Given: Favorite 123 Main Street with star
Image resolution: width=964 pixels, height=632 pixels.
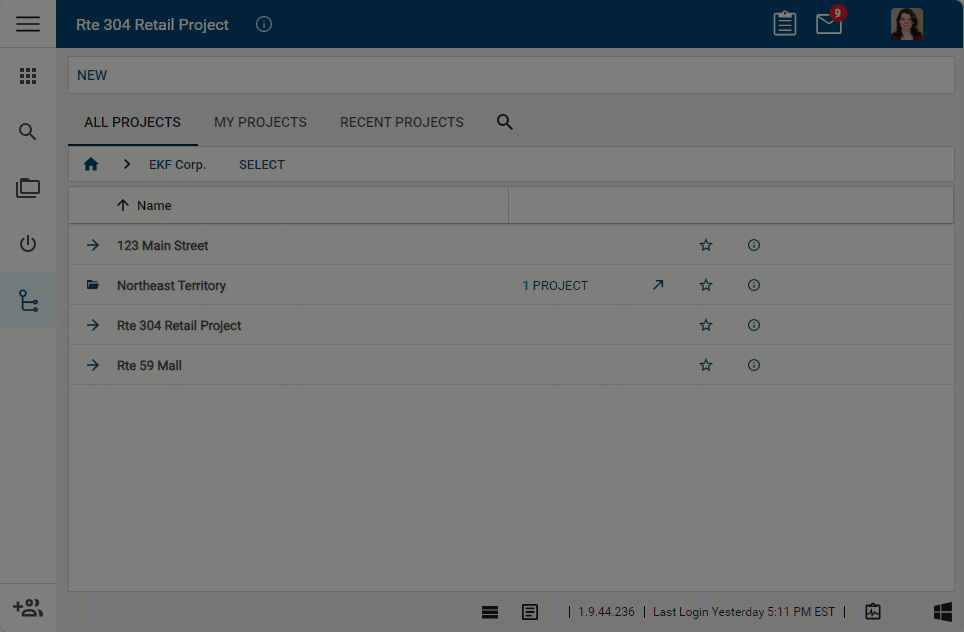Looking at the screenshot, I should (706, 245).
